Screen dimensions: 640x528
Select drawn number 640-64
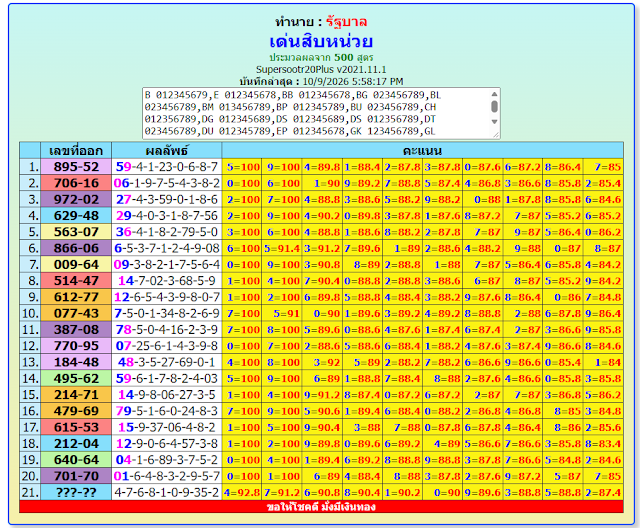(x=76, y=460)
